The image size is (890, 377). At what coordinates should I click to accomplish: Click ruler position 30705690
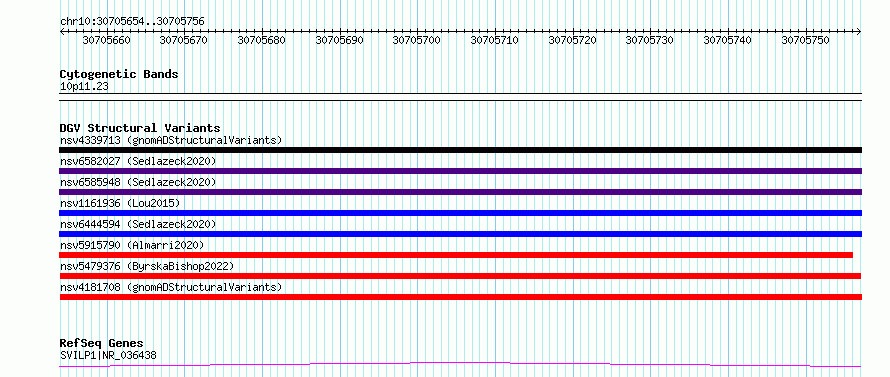(339, 40)
